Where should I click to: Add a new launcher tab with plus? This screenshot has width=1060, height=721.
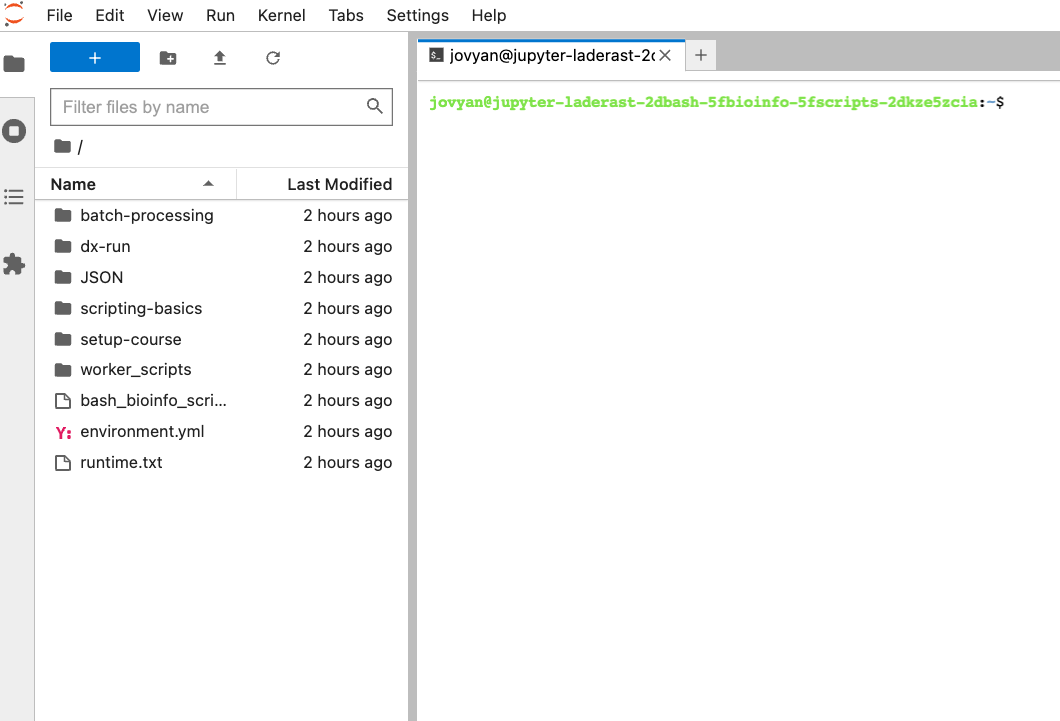coord(701,55)
